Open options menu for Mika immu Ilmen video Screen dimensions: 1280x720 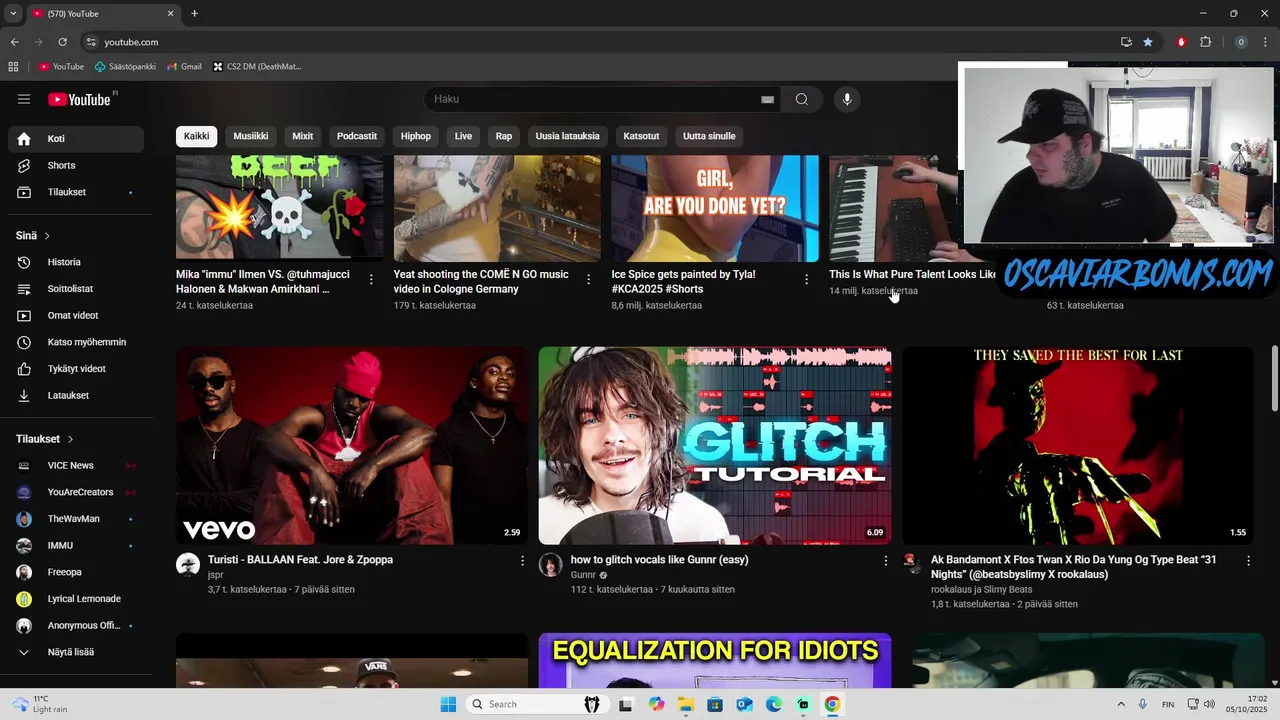(371, 279)
